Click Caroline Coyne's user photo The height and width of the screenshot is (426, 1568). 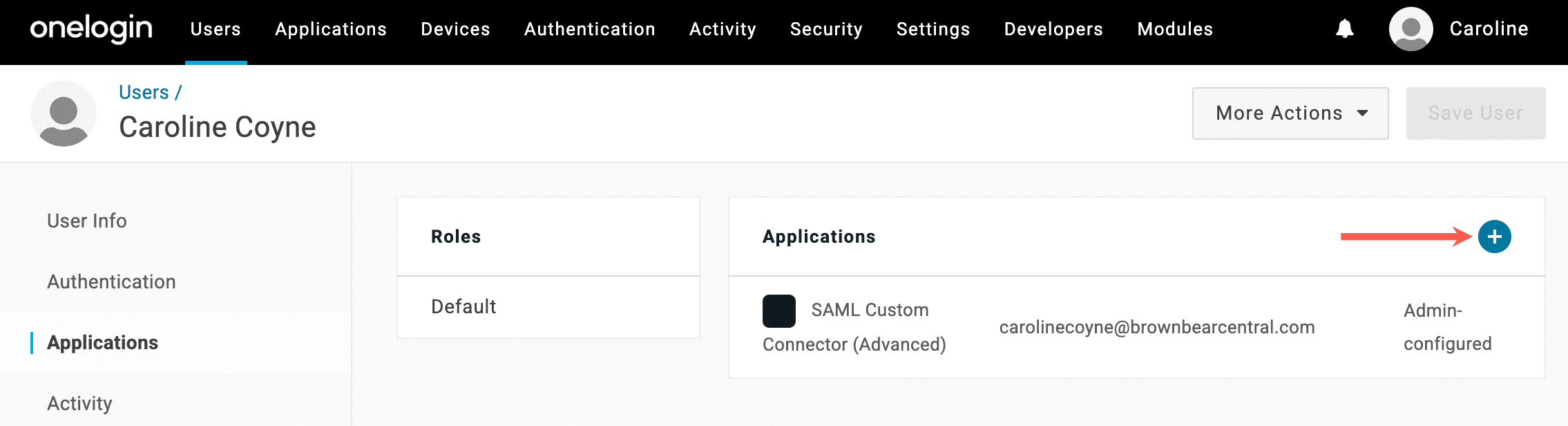tap(64, 113)
